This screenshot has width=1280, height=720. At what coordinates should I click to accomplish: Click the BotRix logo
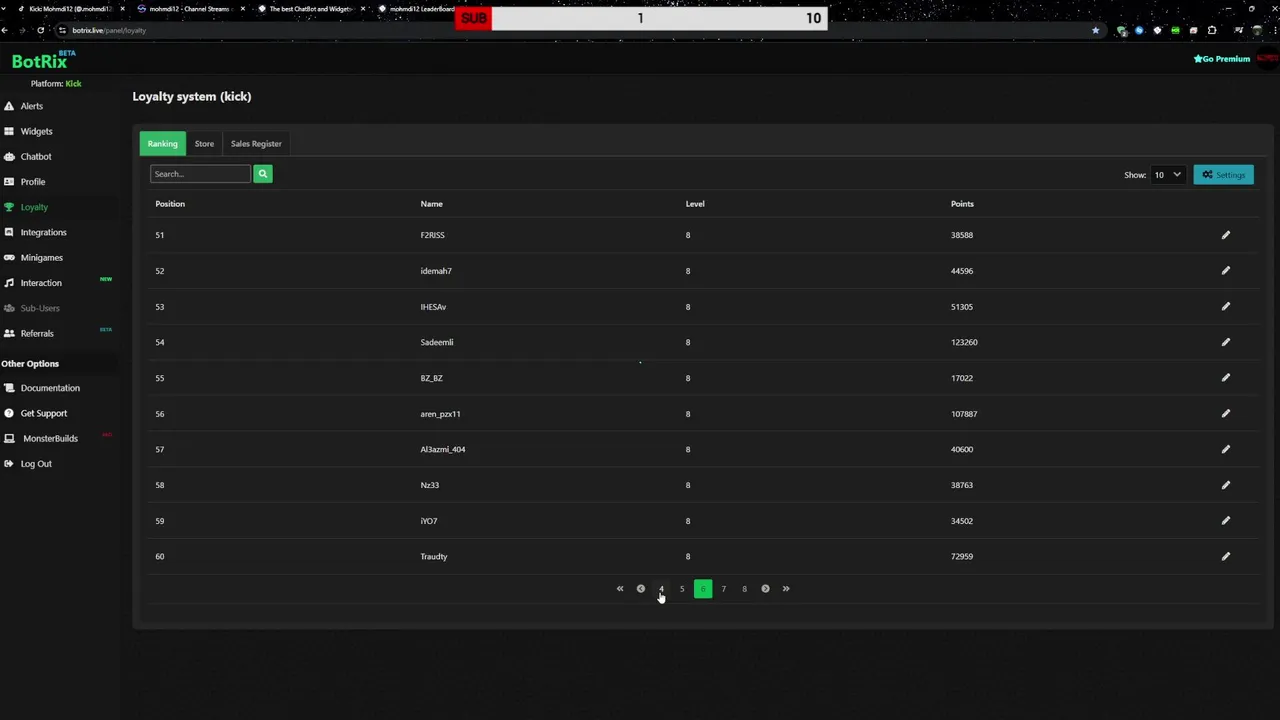point(43,60)
